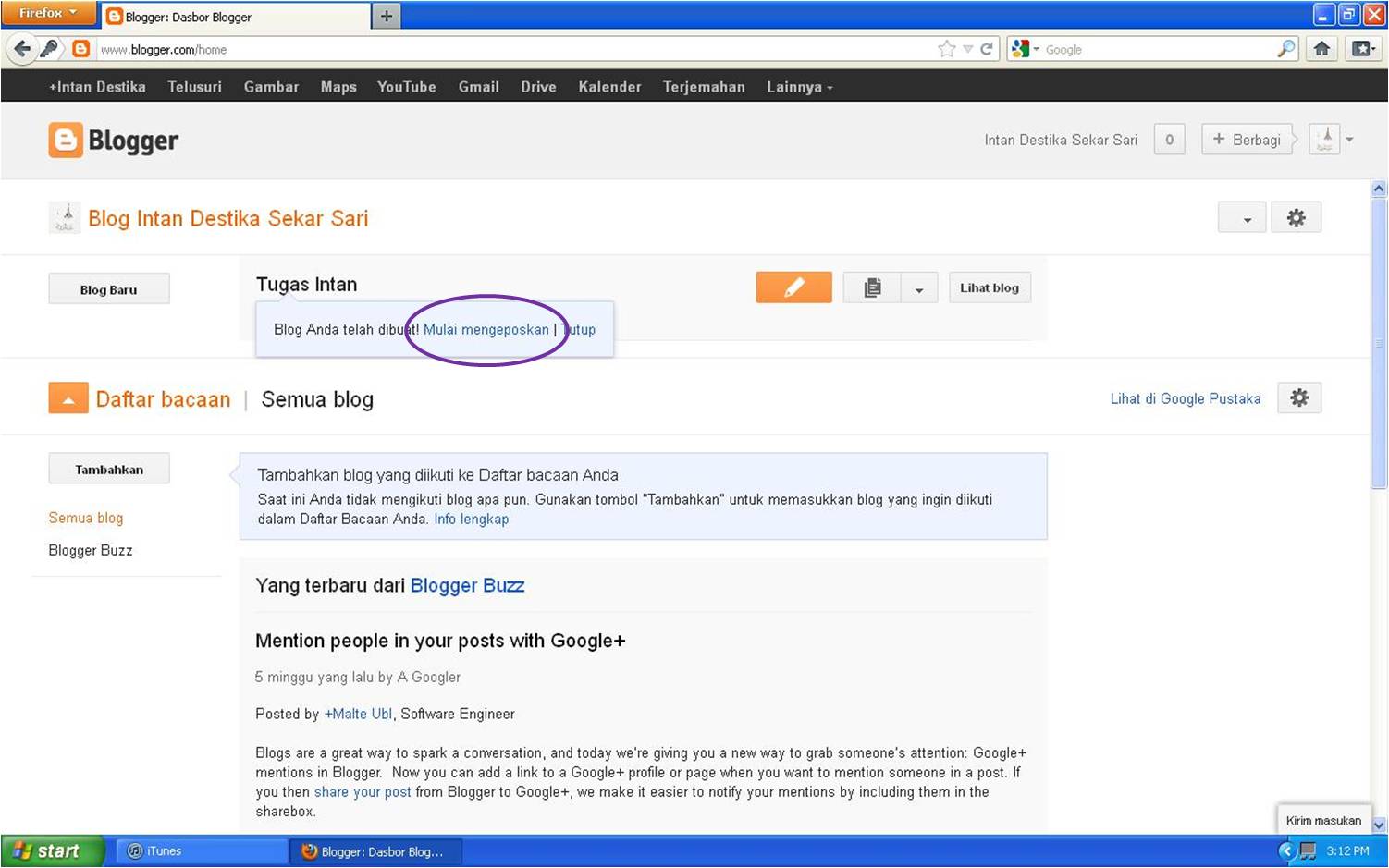
Task: Click the Daftar bacaan heading
Action: 163,399
